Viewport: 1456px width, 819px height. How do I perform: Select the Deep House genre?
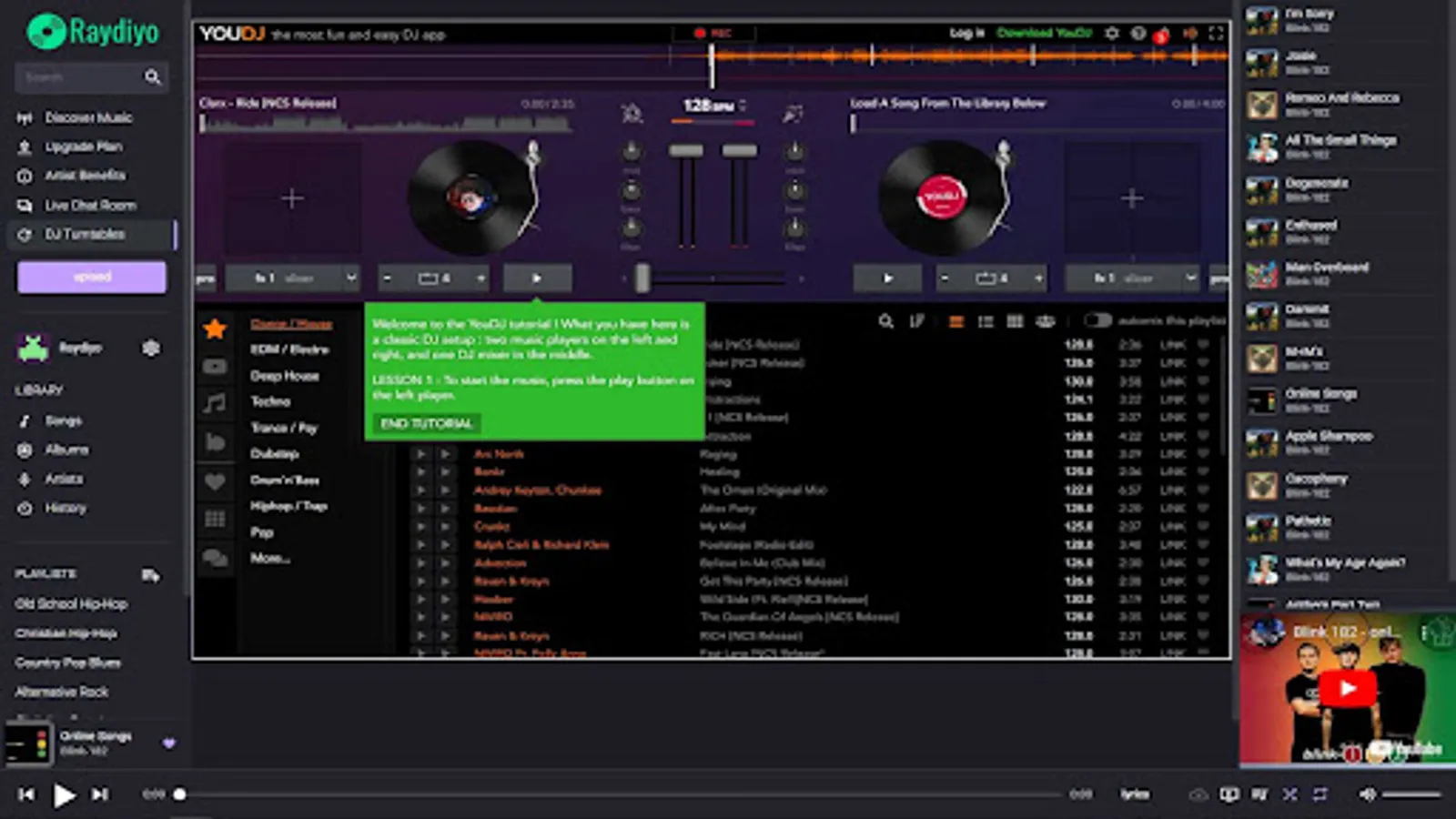pos(284,375)
